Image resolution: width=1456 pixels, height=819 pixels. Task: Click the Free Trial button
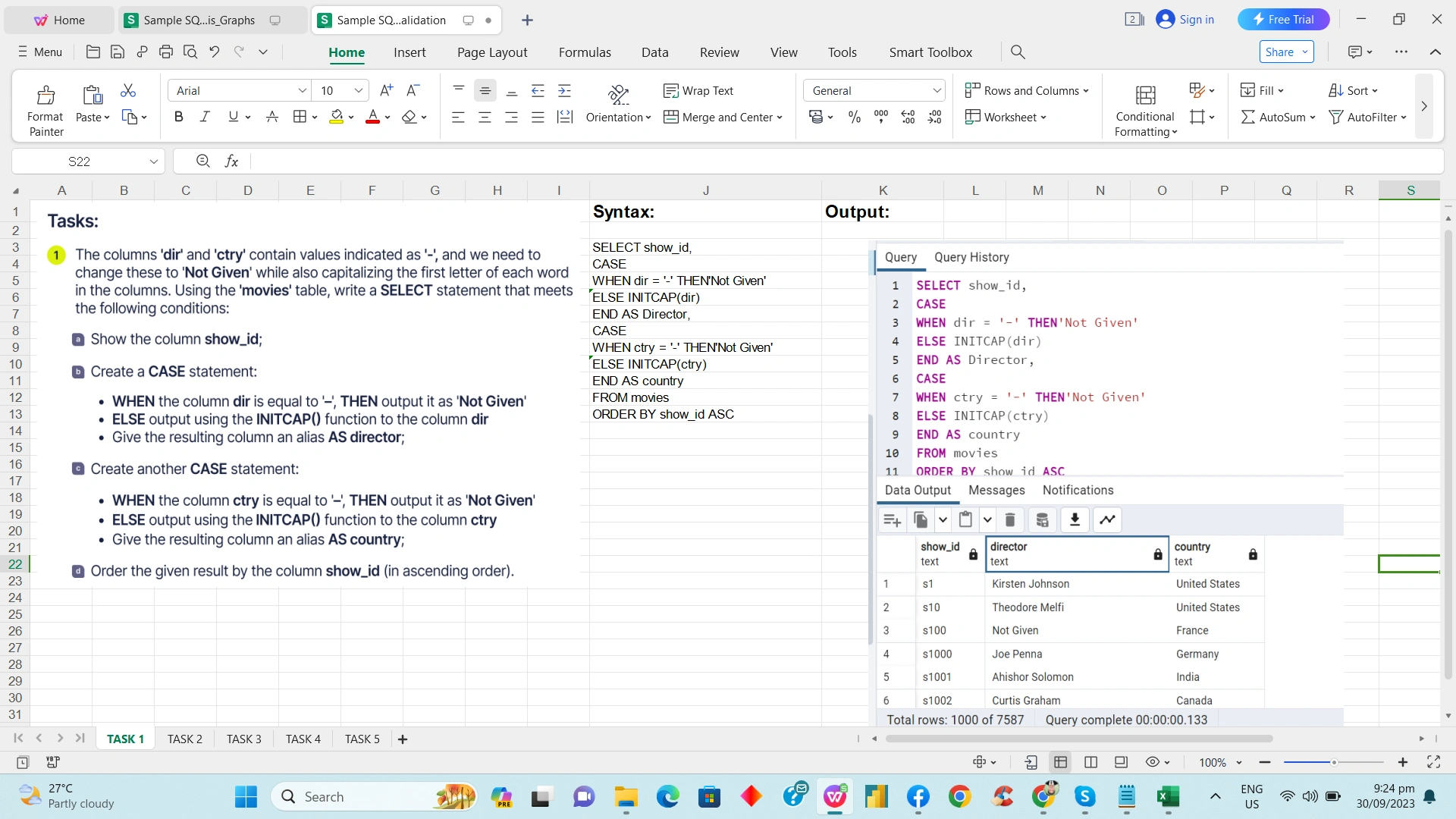click(1283, 19)
